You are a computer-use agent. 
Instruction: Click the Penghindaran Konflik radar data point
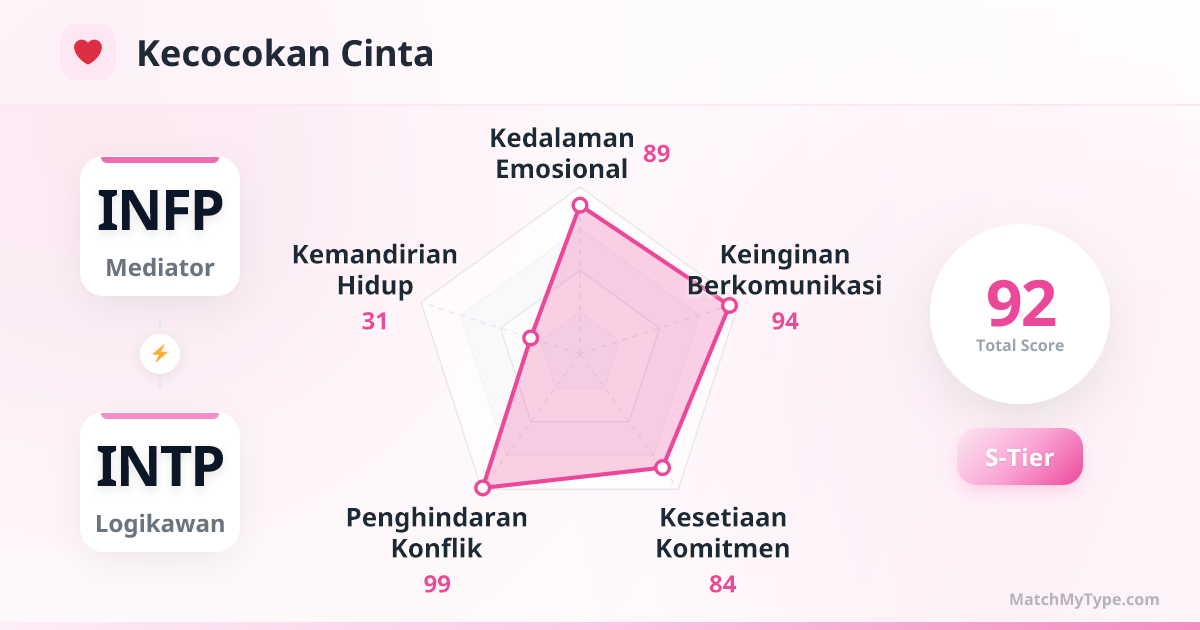(483, 488)
